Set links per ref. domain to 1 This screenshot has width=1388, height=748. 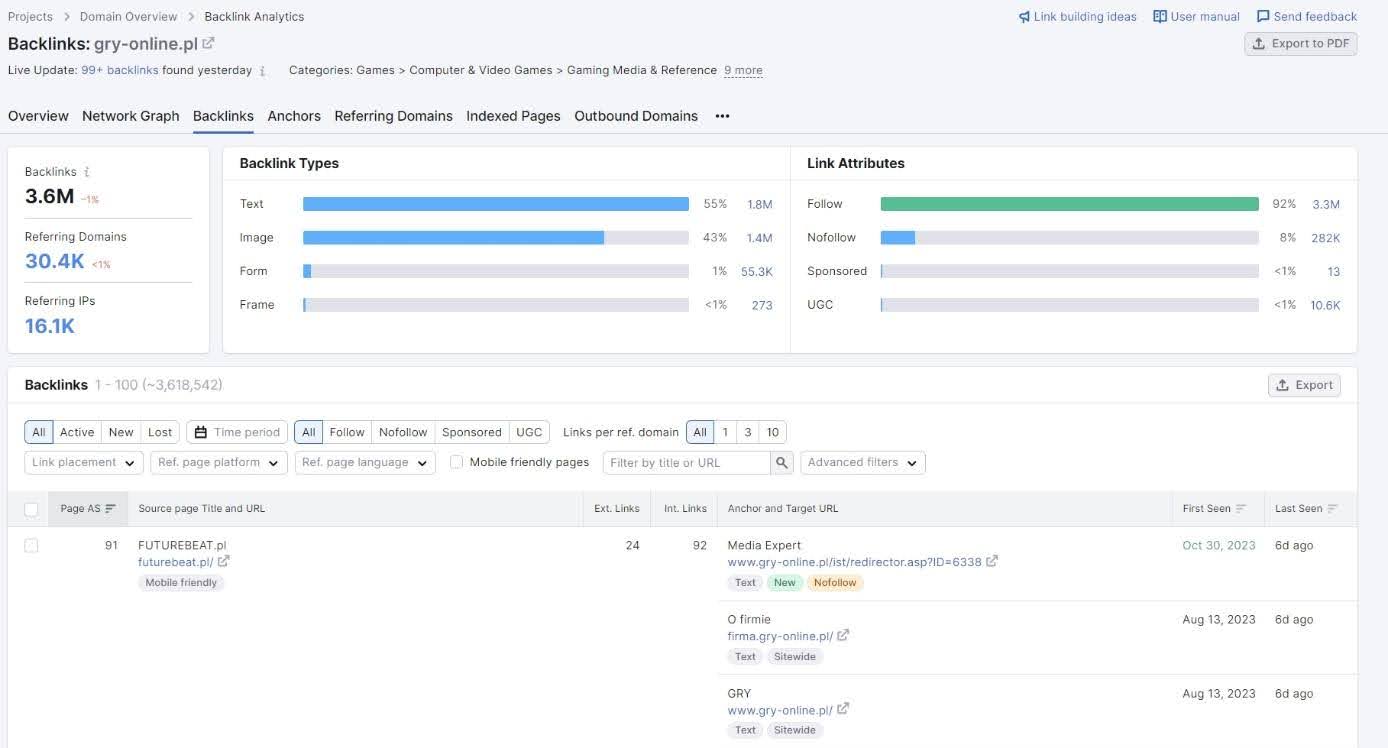(x=725, y=432)
